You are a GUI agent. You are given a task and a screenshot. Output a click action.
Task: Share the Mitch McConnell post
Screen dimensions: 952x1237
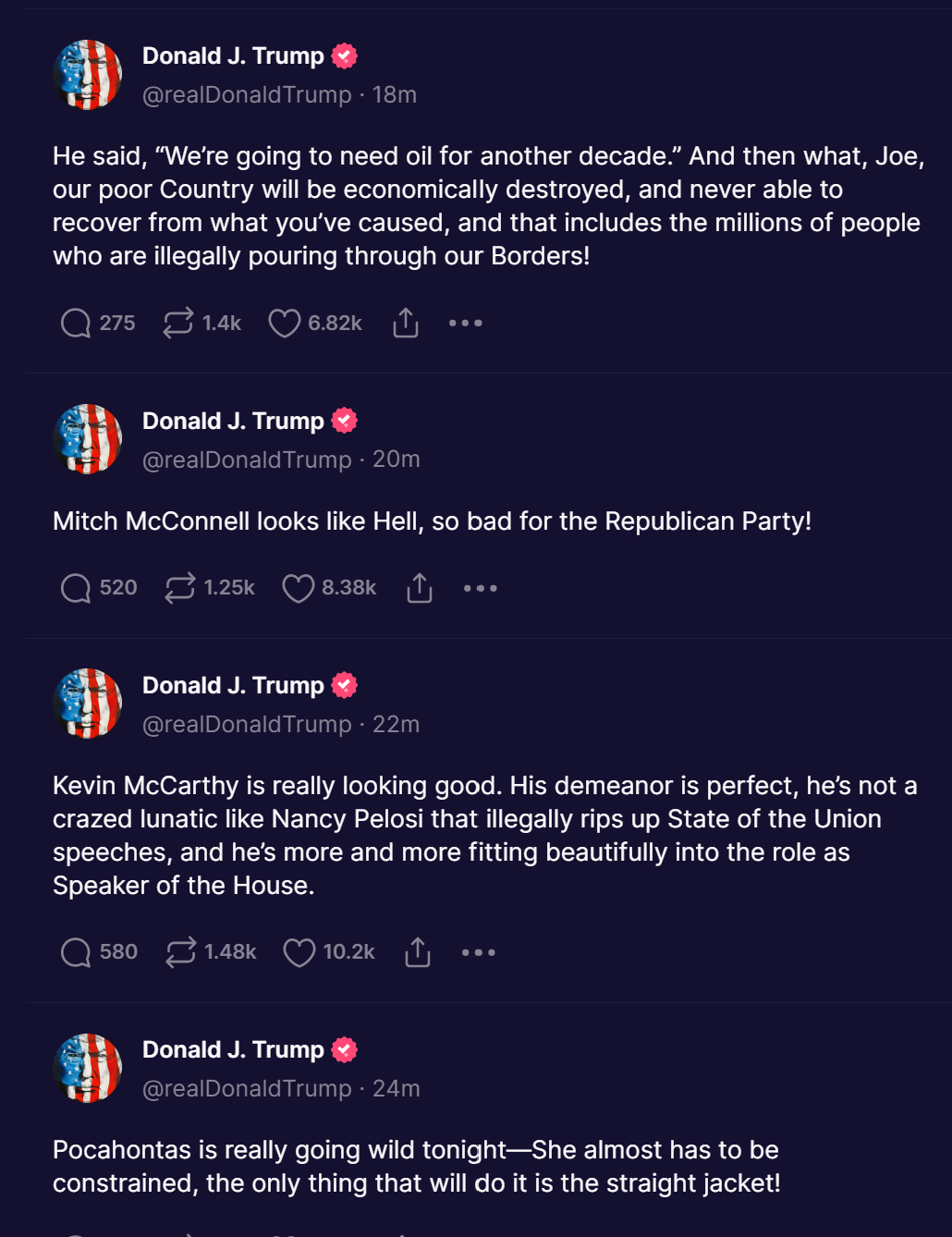[x=420, y=588]
